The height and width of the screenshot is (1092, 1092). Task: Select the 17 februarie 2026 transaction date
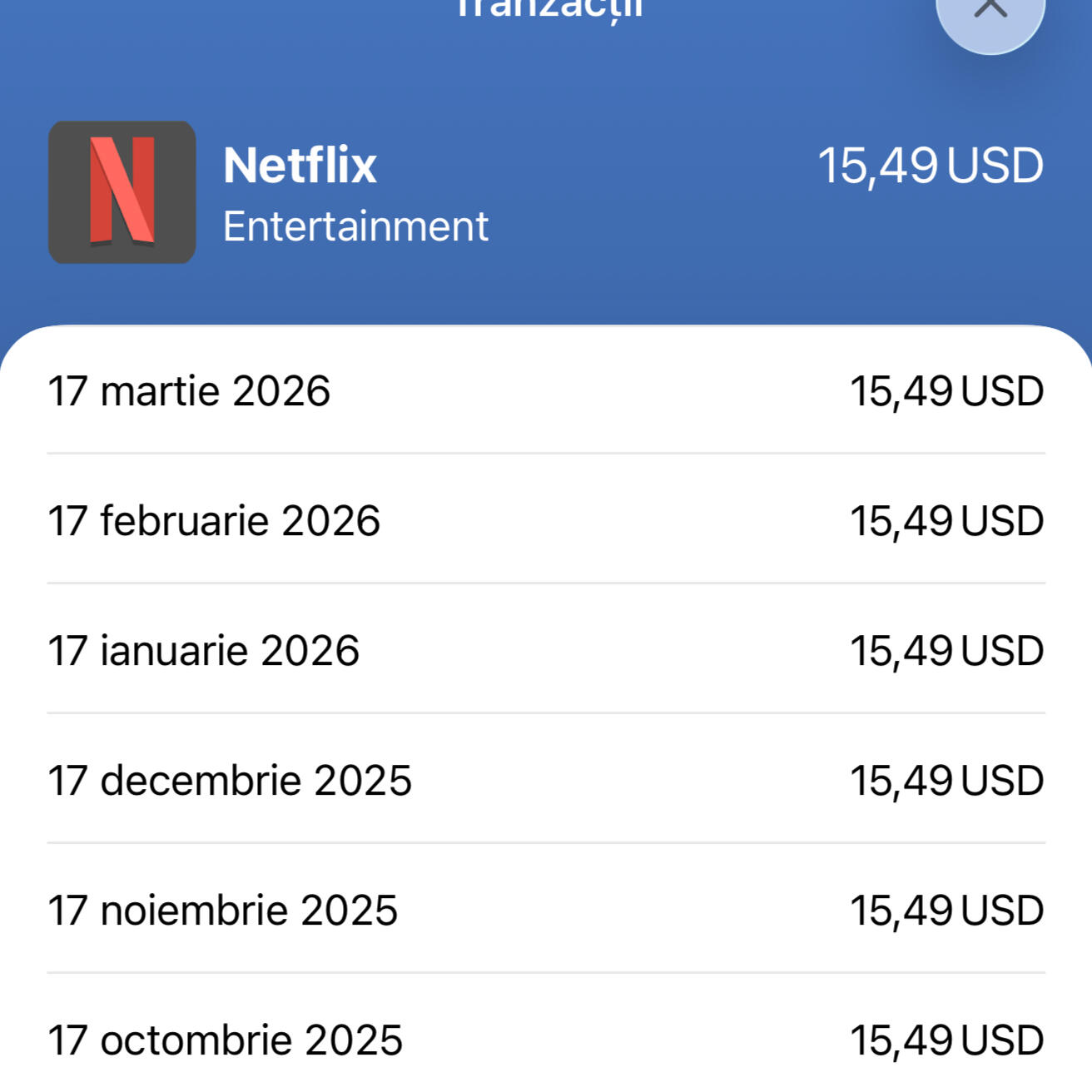tap(214, 521)
